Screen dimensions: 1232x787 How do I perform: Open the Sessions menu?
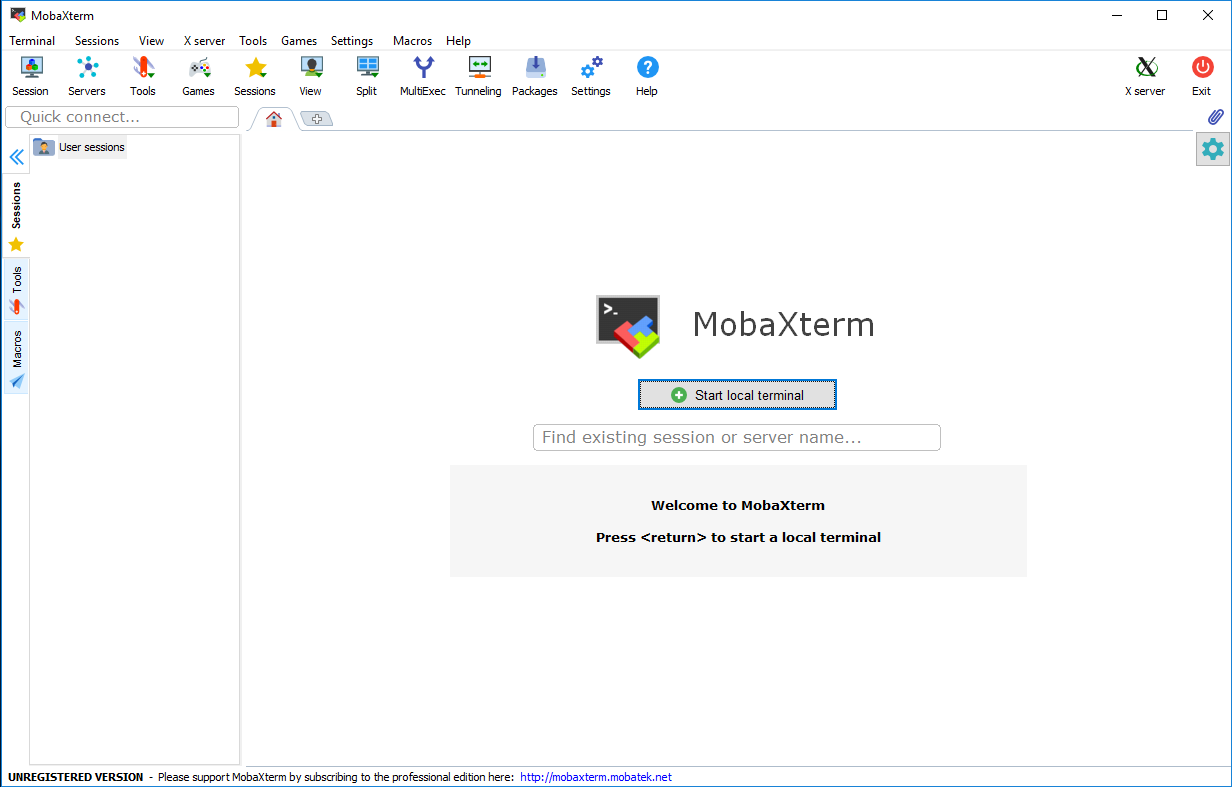[x=97, y=41]
